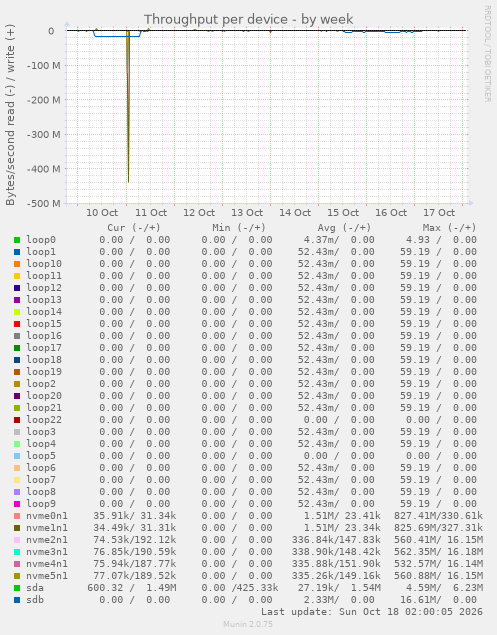The width and height of the screenshot is (497, 635).
Task: Click the '15 Oct' x-axis label
Action: [x=343, y=213]
